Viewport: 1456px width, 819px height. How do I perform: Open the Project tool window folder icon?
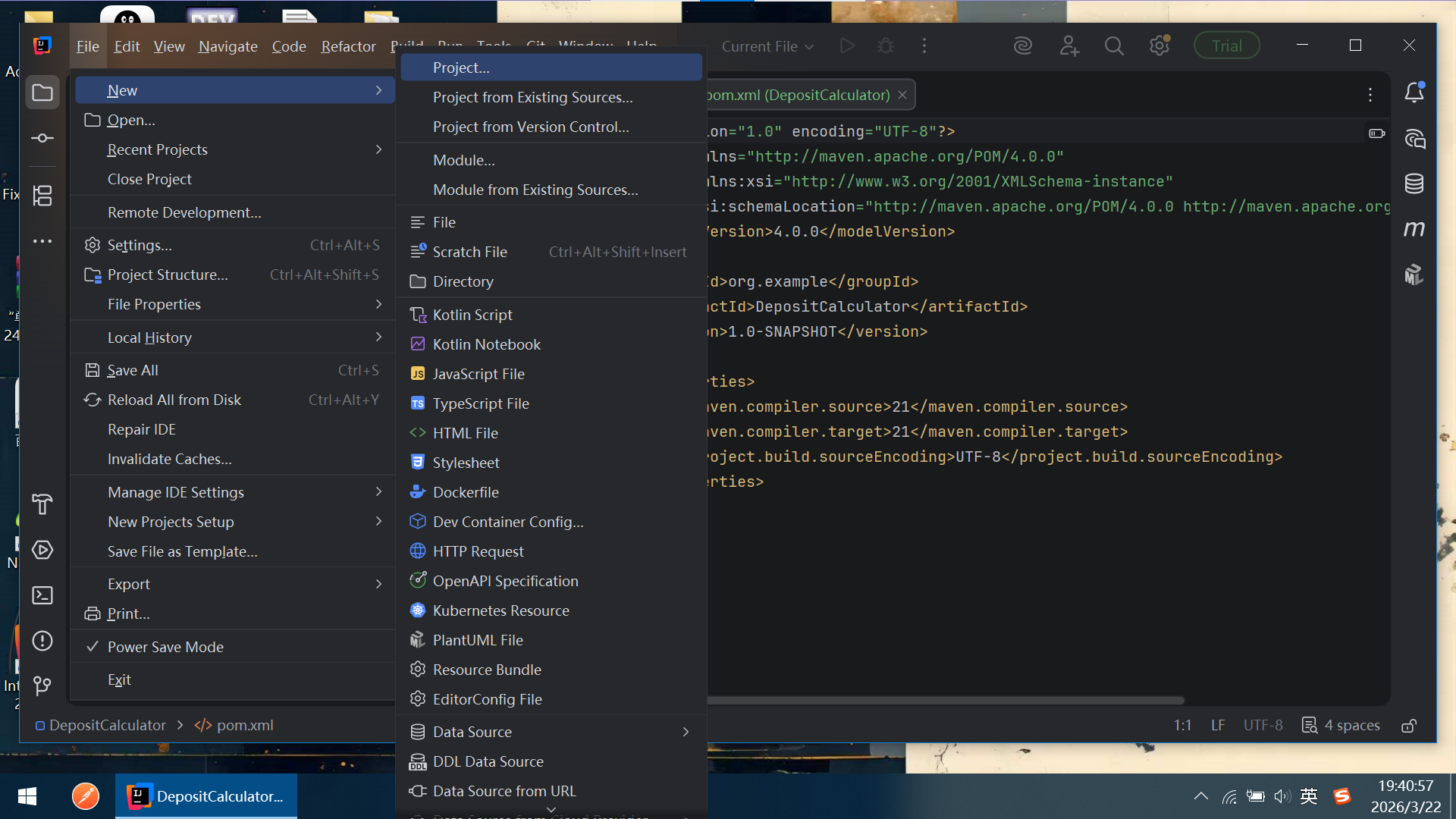42,93
